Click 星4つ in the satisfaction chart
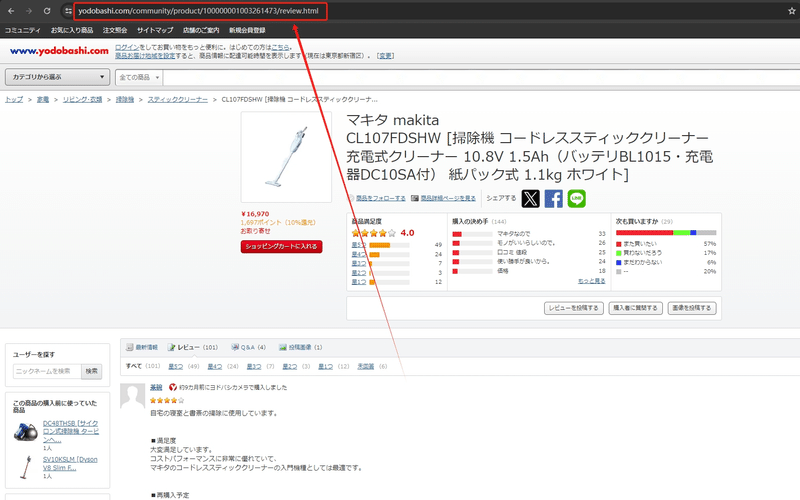The height and width of the screenshot is (500, 800). [359, 254]
